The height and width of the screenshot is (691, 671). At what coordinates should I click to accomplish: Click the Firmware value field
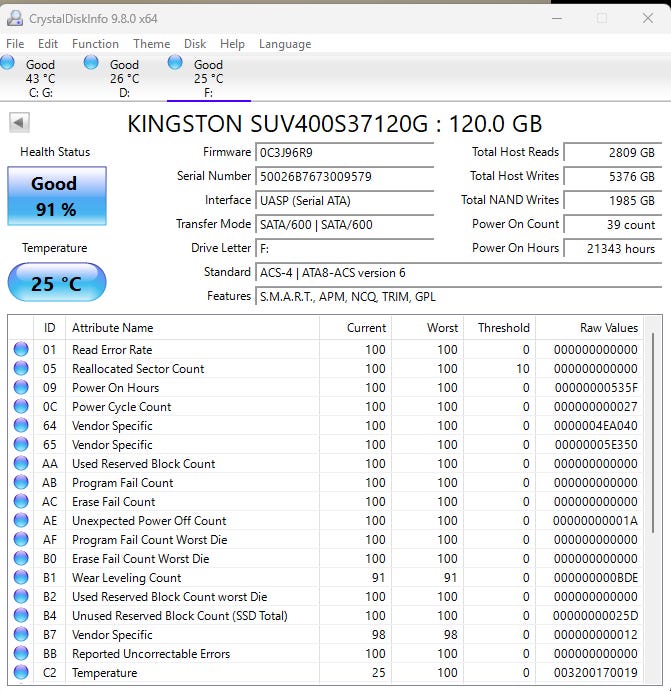click(344, 153)
